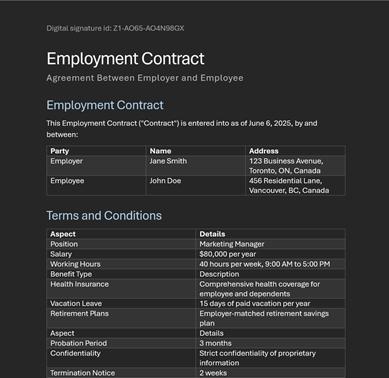Click the blue Employment Contract section heading

[105, 105]
